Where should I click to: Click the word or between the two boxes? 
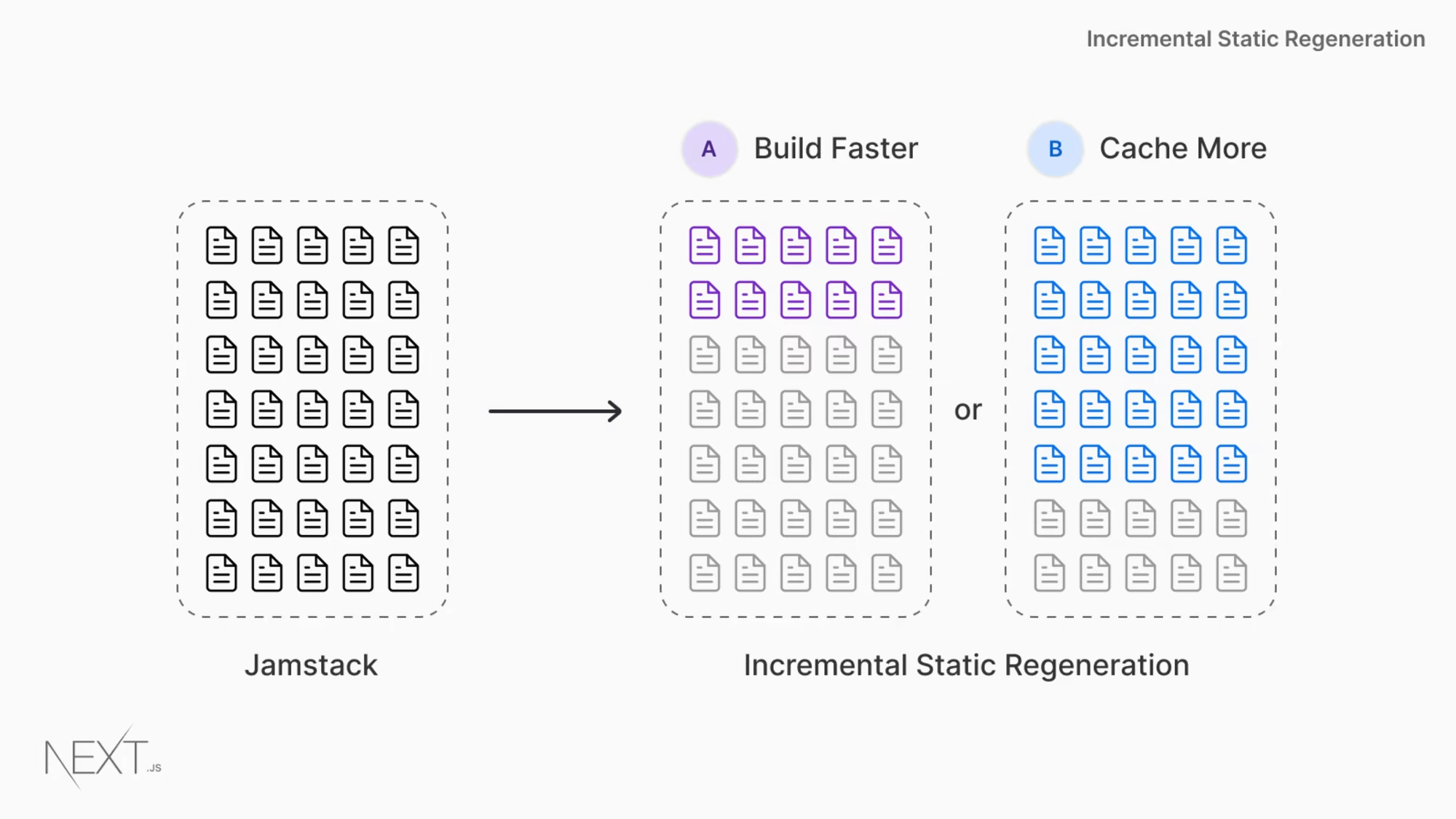pos(968,411)
